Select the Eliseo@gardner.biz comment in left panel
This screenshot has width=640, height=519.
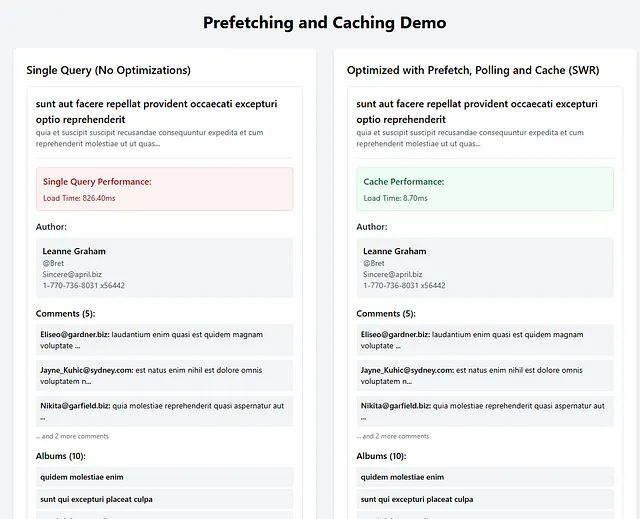point(164,340)
